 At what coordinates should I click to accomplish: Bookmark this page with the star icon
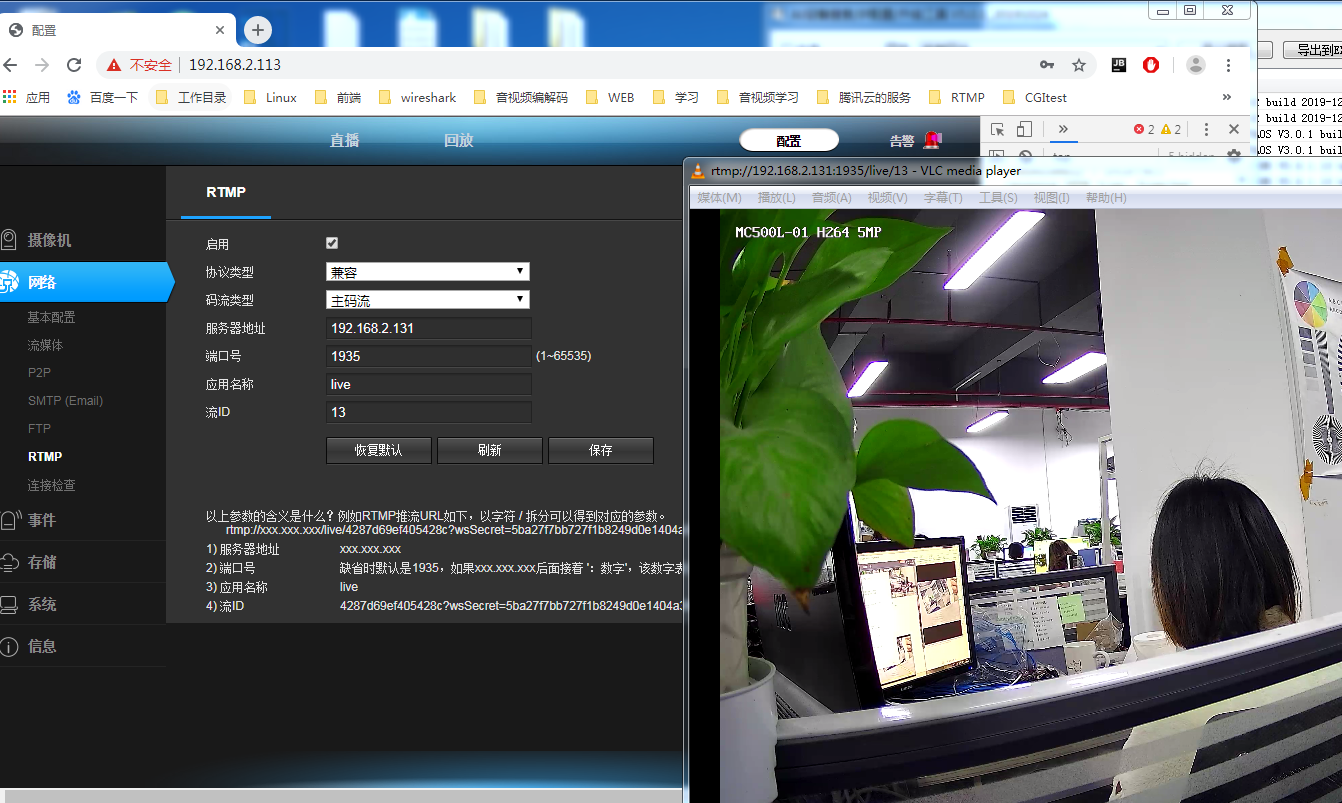(1079, 65)
